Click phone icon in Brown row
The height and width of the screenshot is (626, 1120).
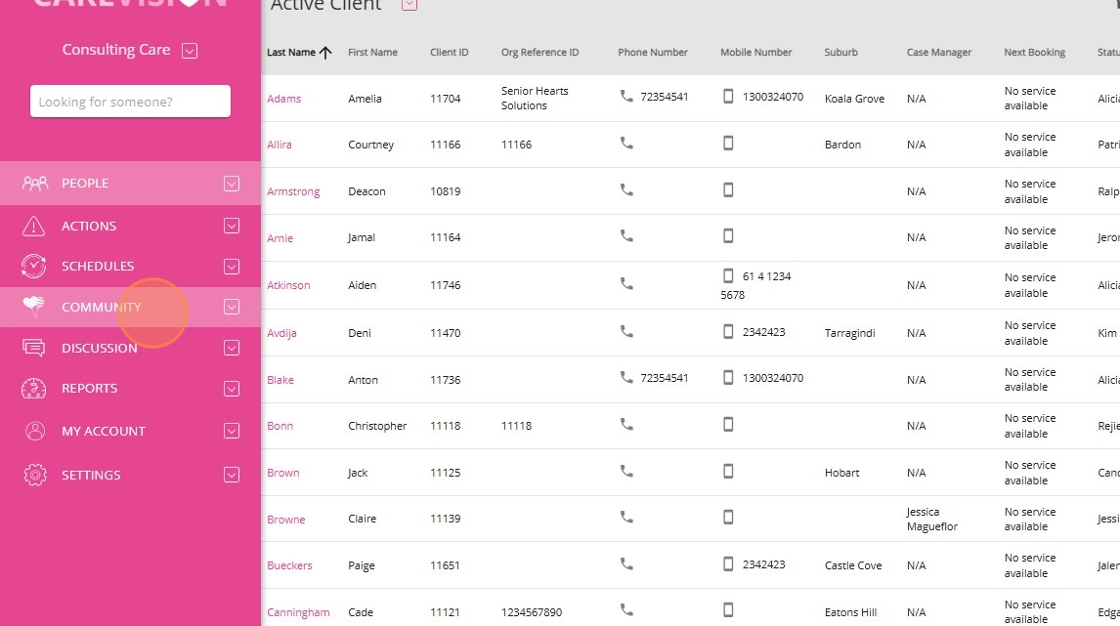tap(626, 472)
